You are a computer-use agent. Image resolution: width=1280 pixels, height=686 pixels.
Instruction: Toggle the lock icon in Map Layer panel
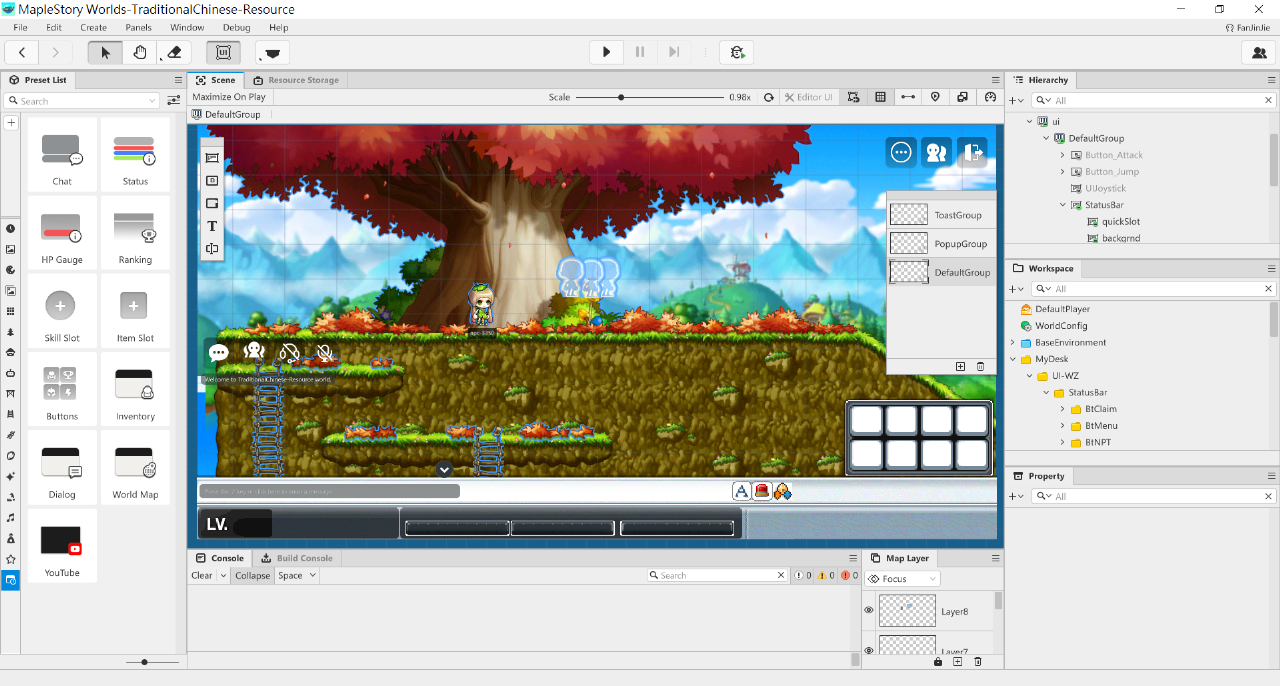[x=937, y=661]
